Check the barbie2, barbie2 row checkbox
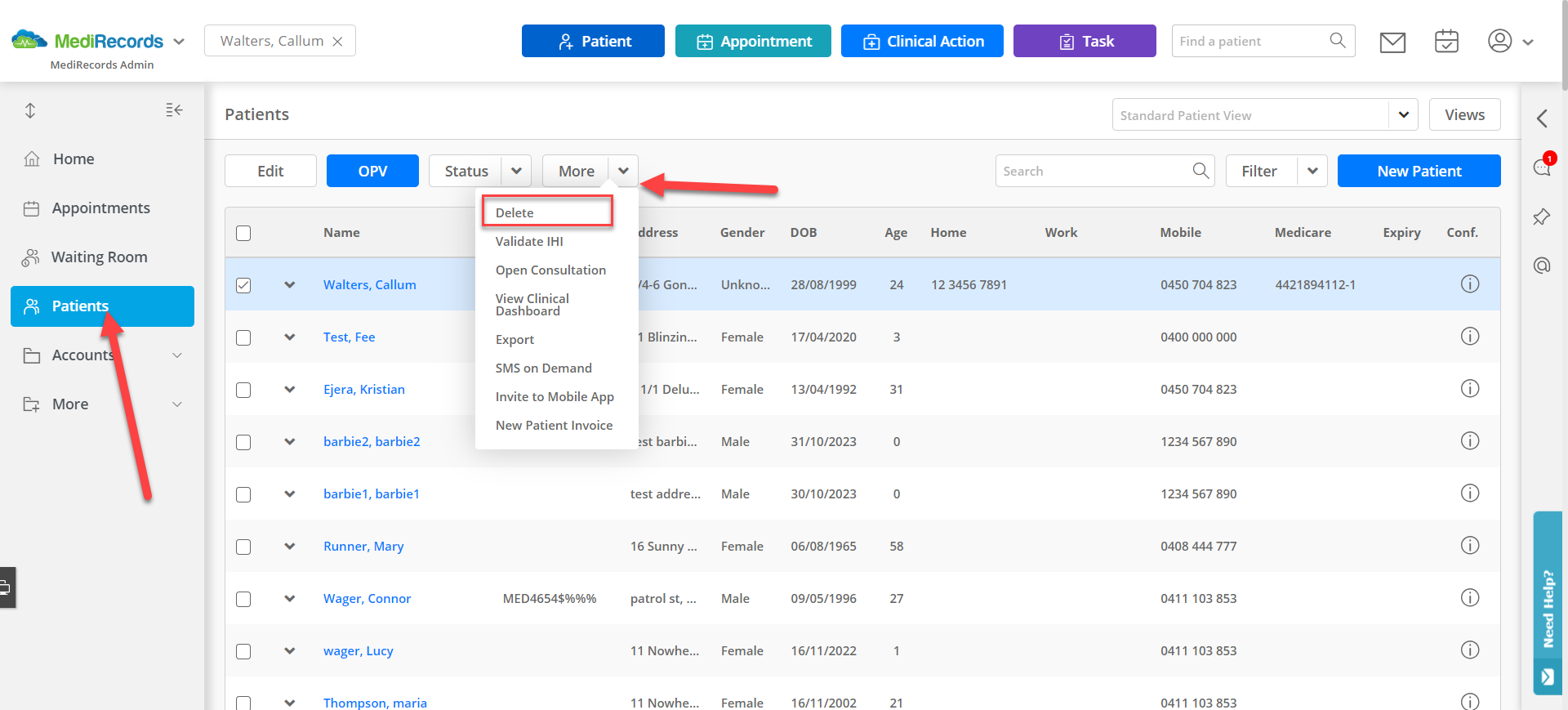The height and width of the screenshot is (710, 1568). point(243,442)
